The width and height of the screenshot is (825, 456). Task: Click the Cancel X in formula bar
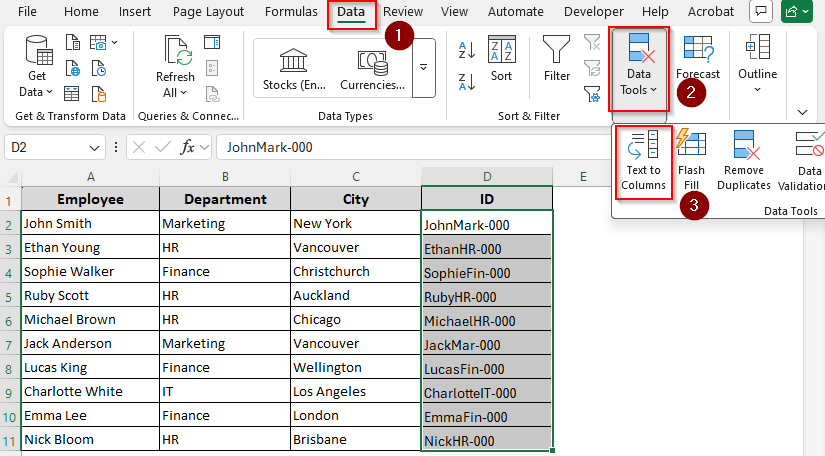139,147
